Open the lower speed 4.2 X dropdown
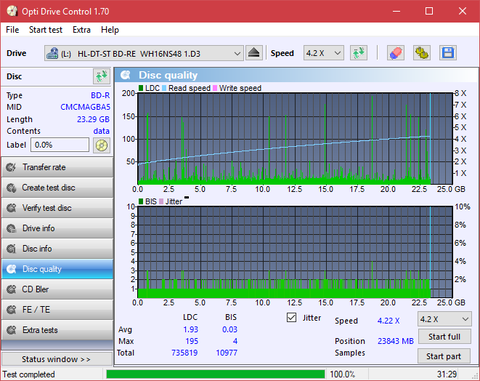 tap(444, 319)
